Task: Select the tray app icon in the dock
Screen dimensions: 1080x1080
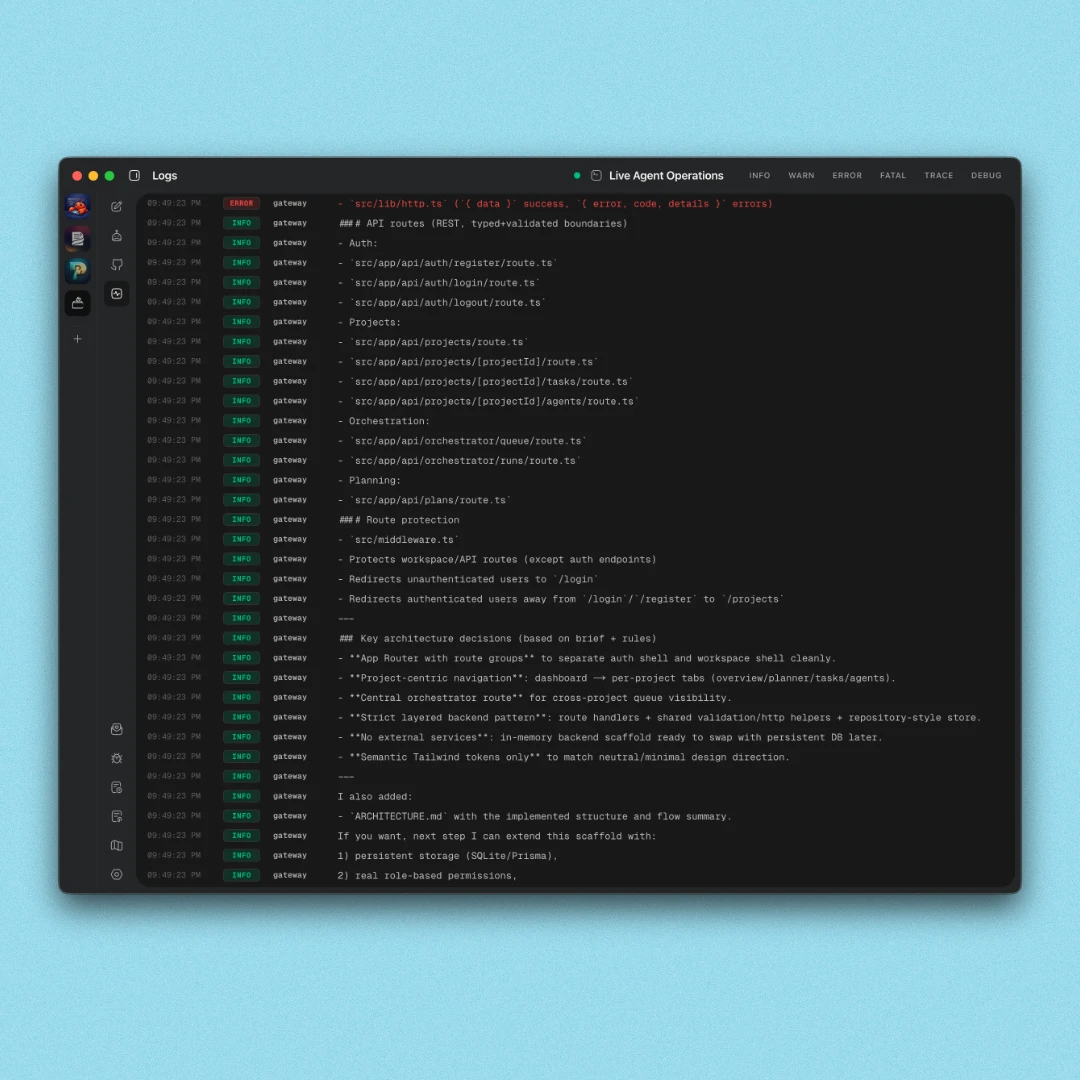Action: [x=78, y=303]
